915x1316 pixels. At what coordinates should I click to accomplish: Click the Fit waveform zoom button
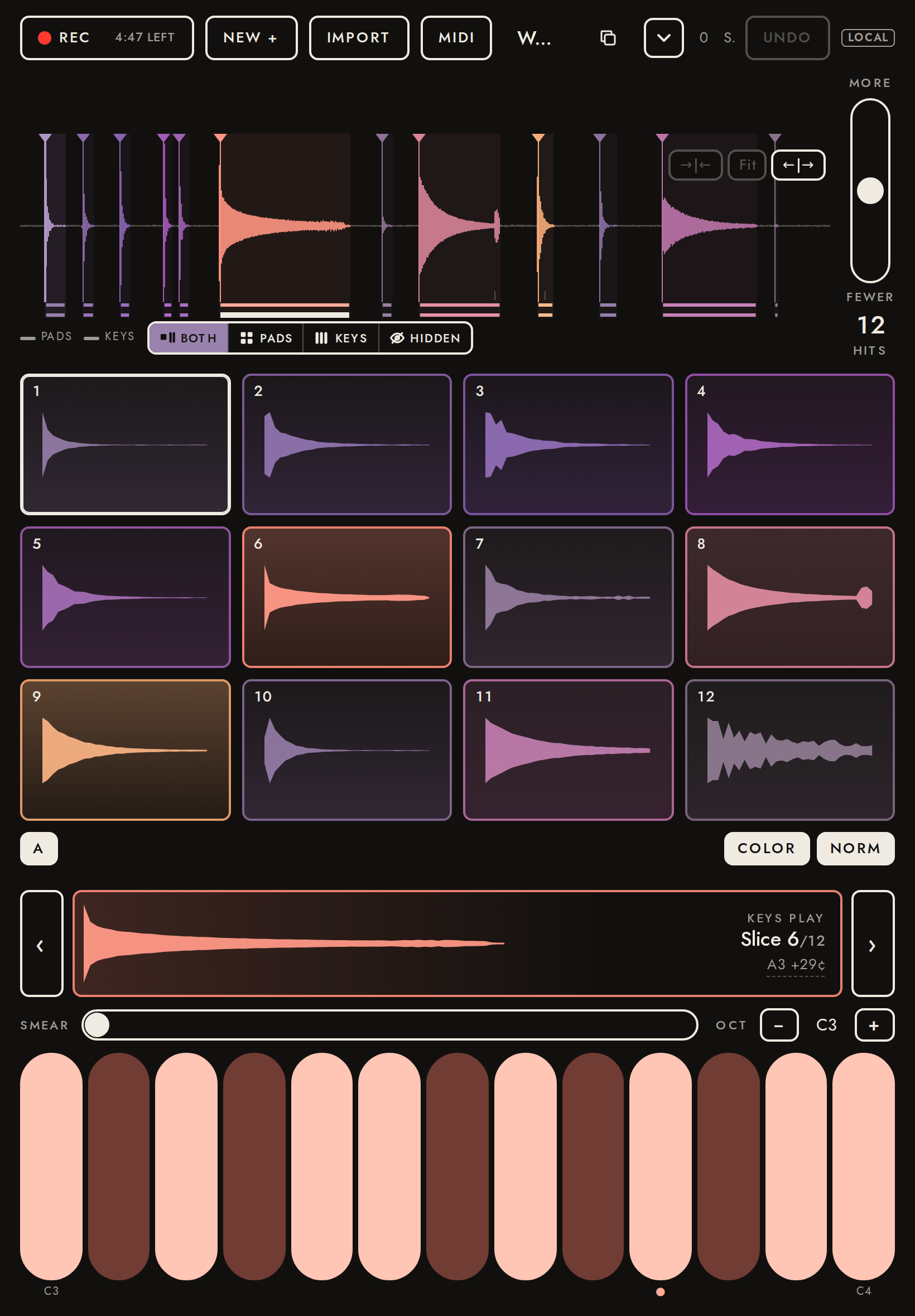click(747, 165)
